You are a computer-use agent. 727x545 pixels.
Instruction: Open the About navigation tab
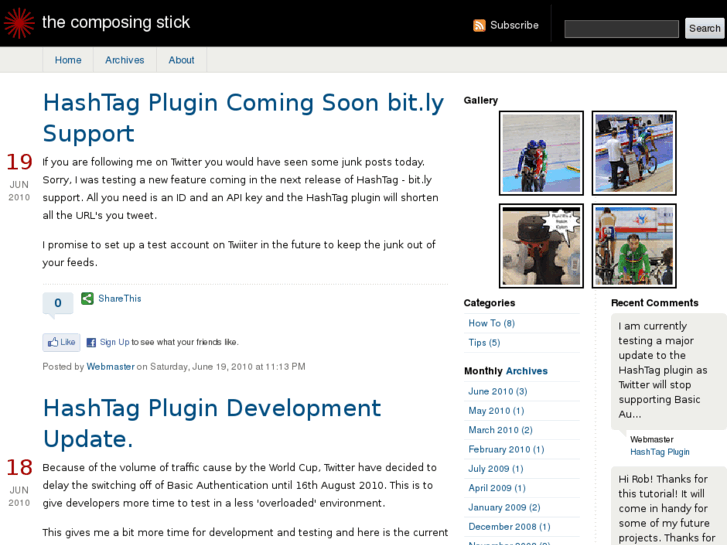coord(181,60)
